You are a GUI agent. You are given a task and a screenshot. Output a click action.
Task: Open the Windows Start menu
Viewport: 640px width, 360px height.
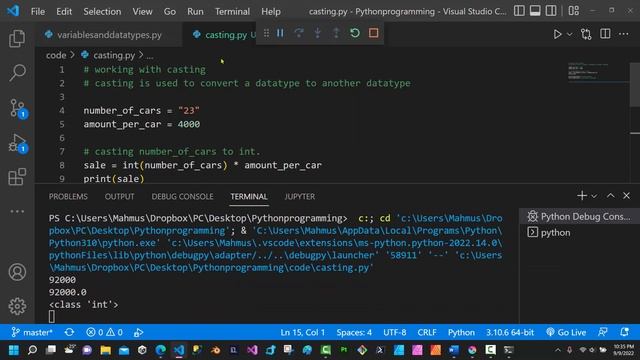(x=14, y=350)
